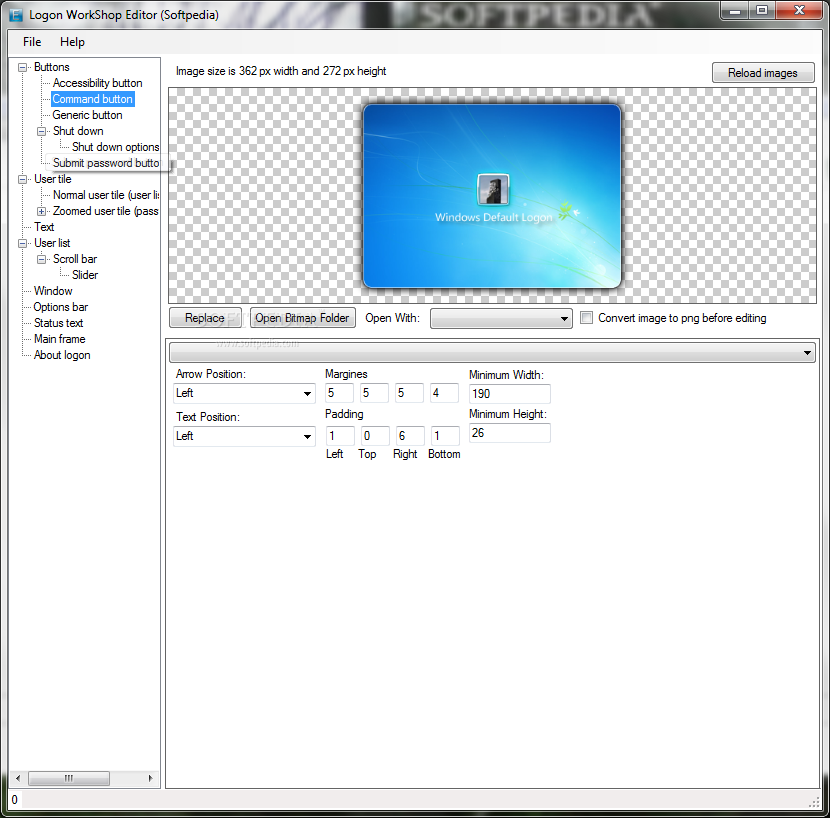Minimize the Logon WorkShop Editor window
This screenshot has height=818, width=830.
[735, 11]
